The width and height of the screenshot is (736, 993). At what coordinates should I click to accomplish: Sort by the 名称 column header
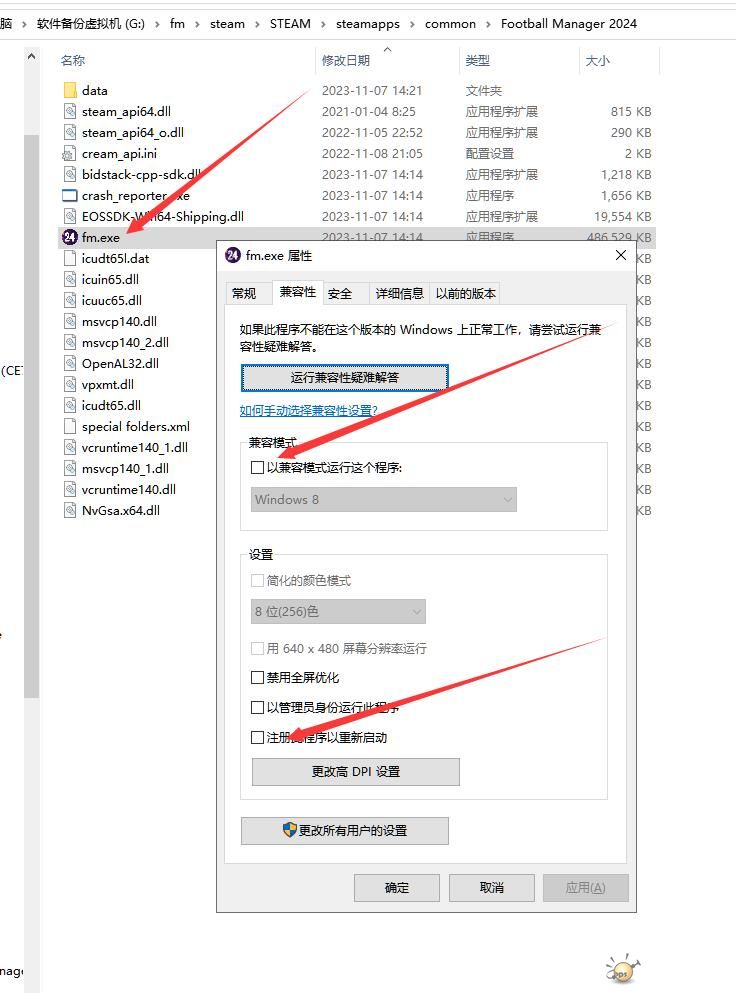click(73, 60)
